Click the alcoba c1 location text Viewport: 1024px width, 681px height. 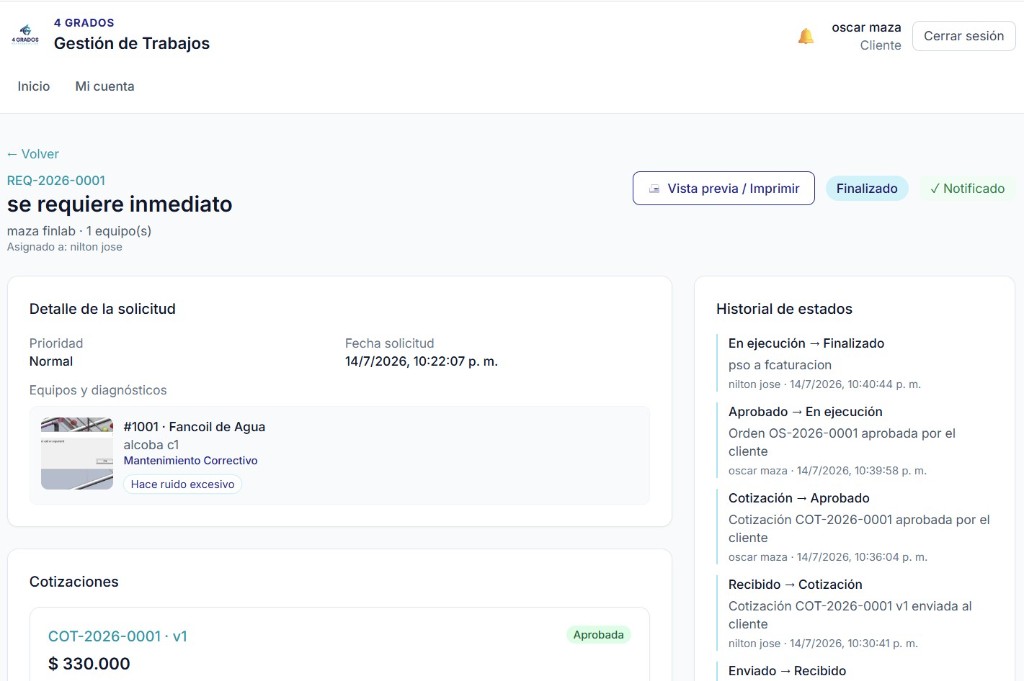click(x=151, y=445)
